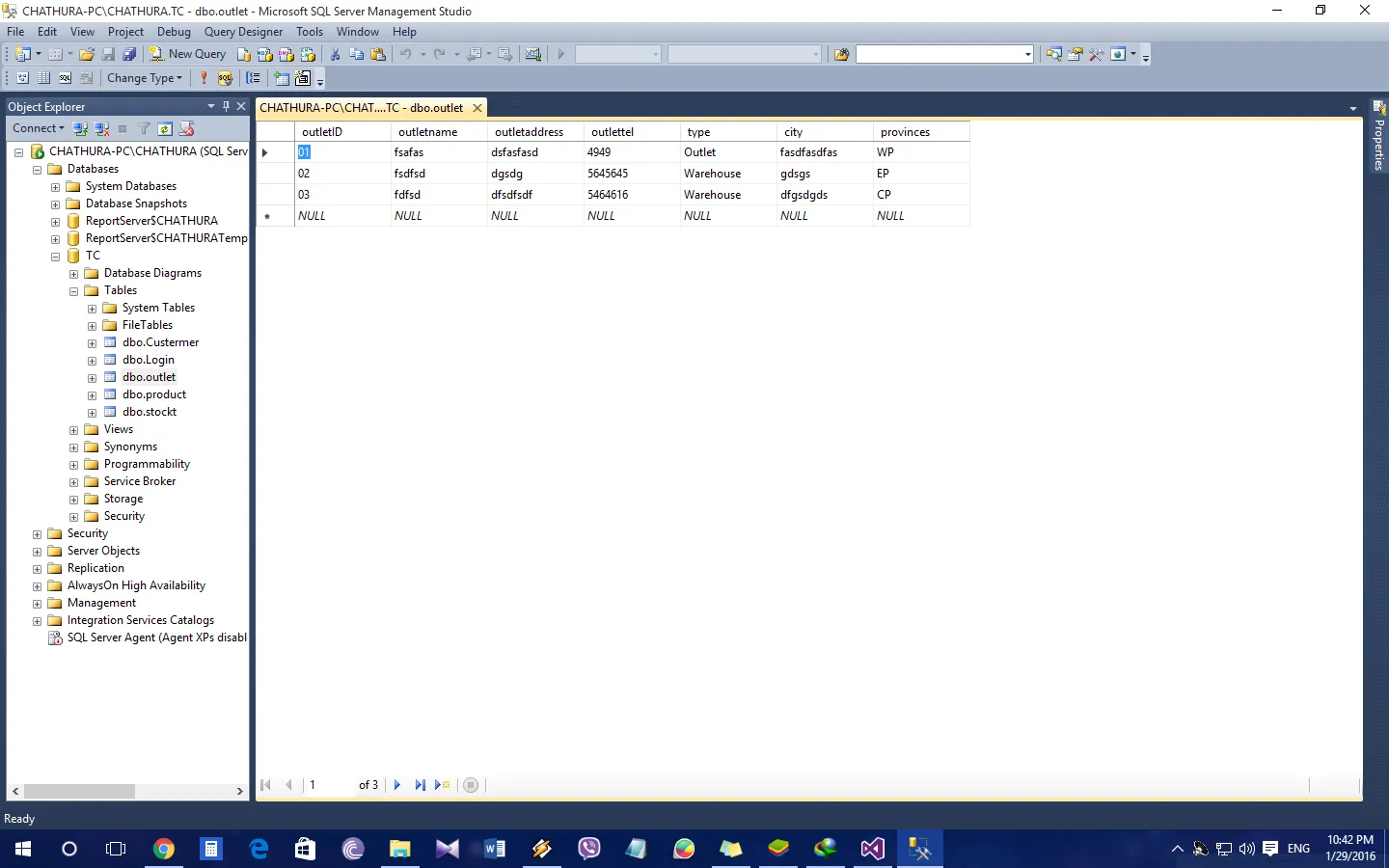Select the dbo.Login table
This screenshot has width=1389, height=868.
click(149, 360)
